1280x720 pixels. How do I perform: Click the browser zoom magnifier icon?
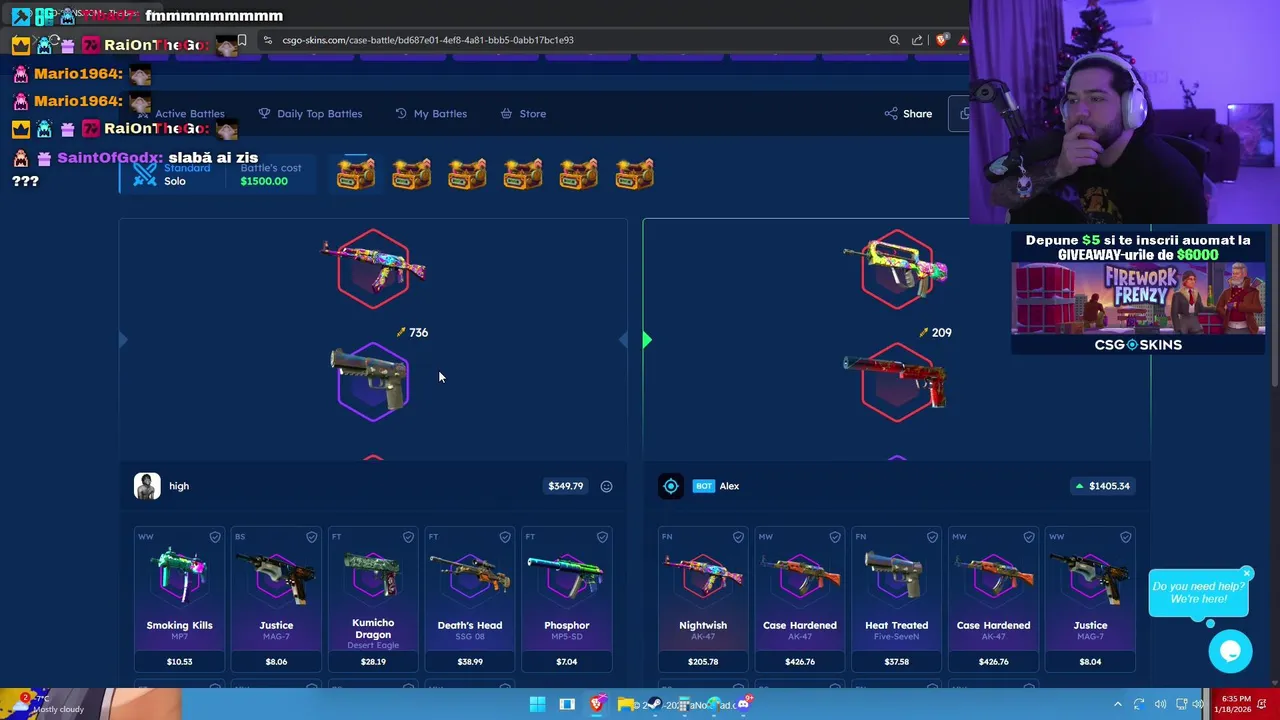click(x=894, y=40)
